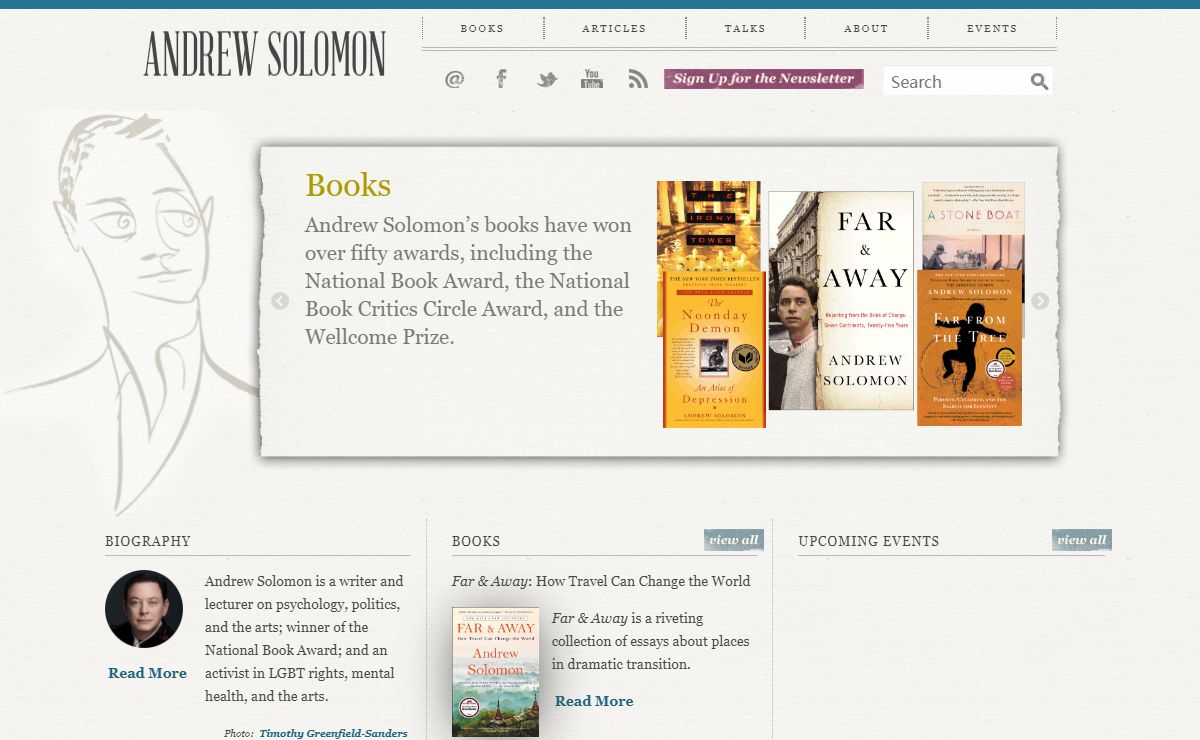Viewport: 1200px width, 740px height.
Task: Open the Talks menu item
Action: click(745, 28)
